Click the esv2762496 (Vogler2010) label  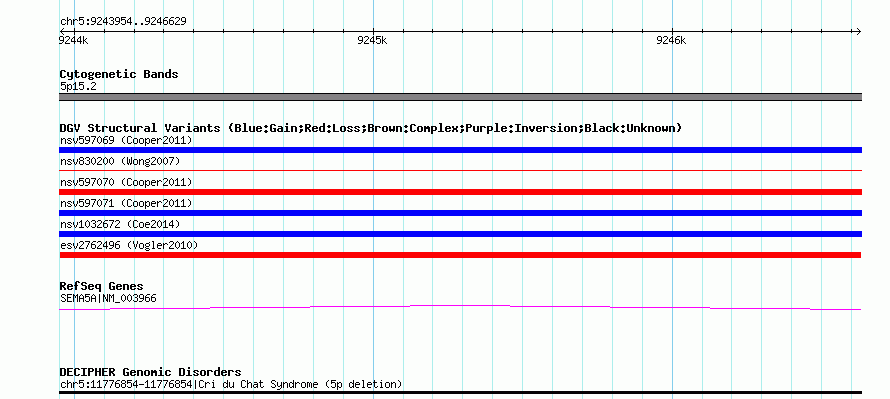point(129,245)
